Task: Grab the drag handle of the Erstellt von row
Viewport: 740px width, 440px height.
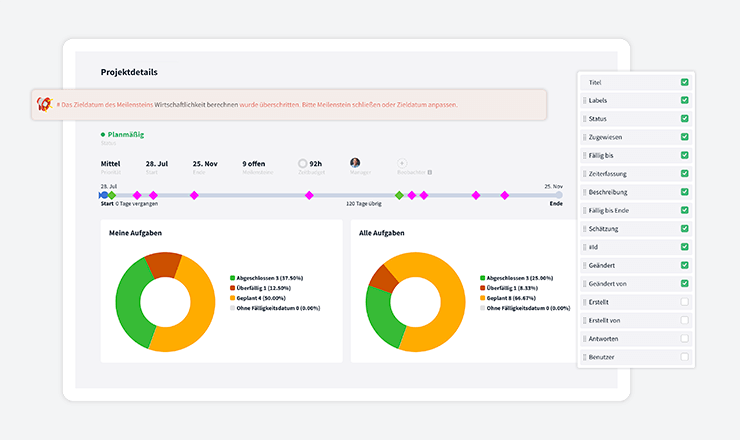Action: point(584,320)
